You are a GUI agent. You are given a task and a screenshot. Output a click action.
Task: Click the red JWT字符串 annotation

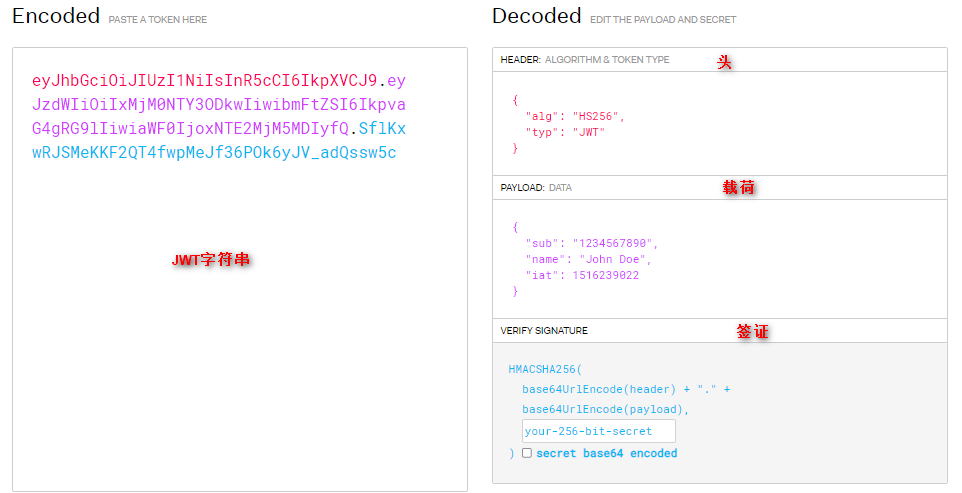click(211, 260)
